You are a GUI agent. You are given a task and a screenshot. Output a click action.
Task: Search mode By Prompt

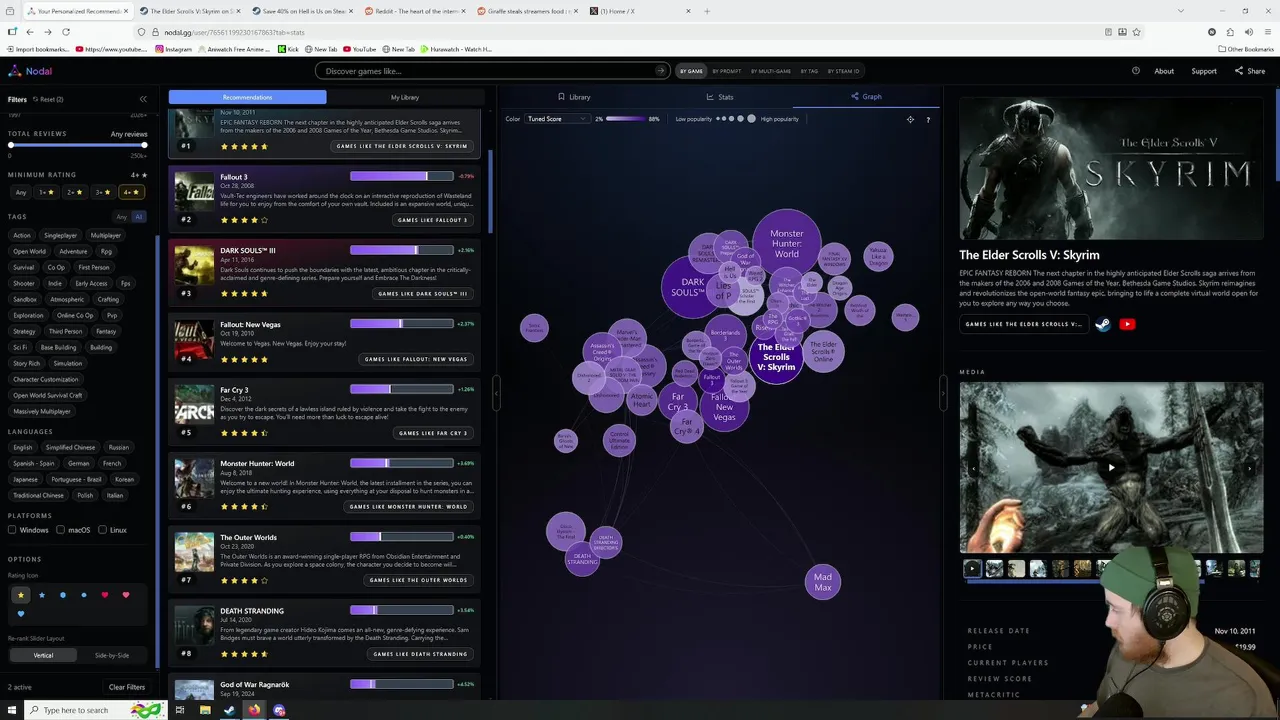(727, 71)
